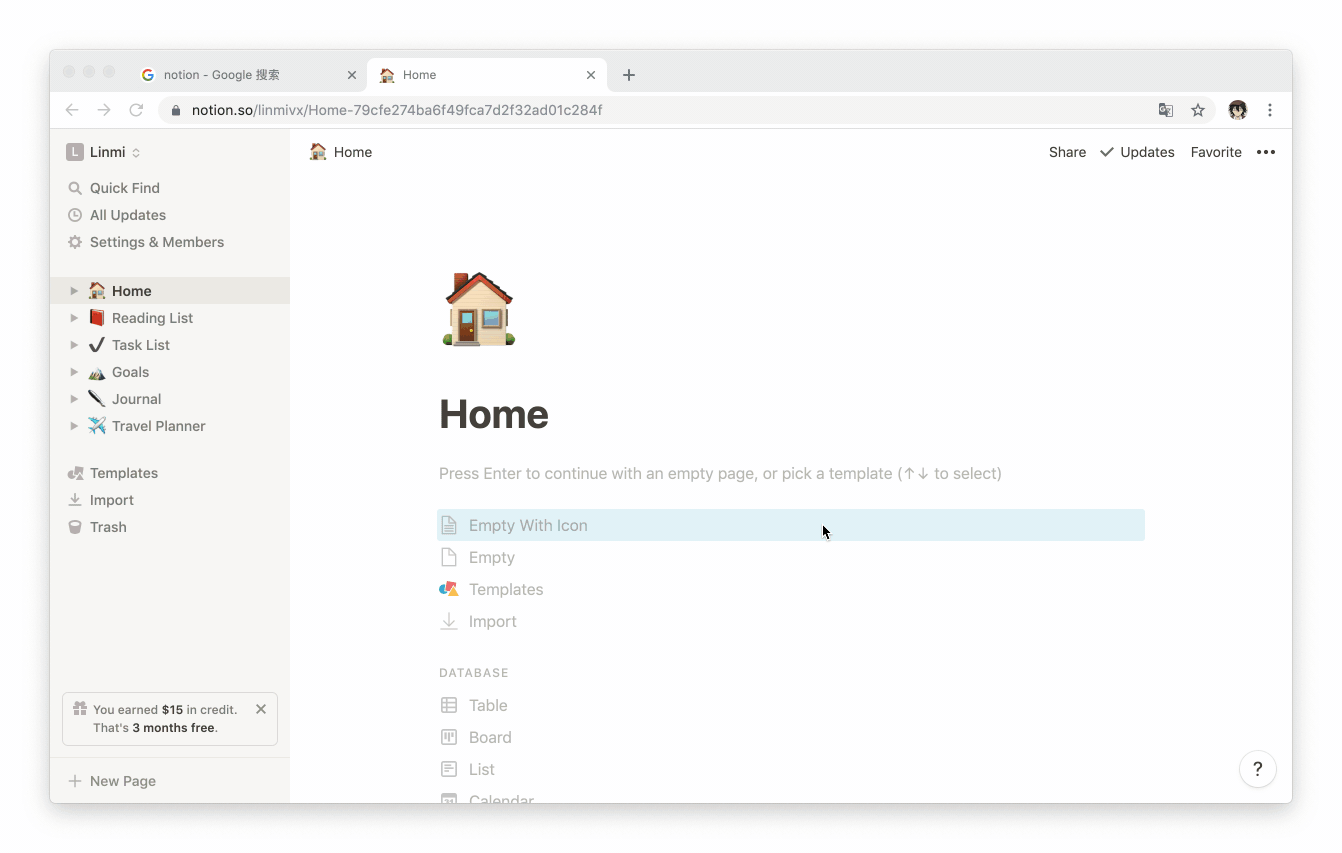This screenshot has width=1342, height=853.
Task: Click the Import arrow icon in page list
Action: [449, 621]
